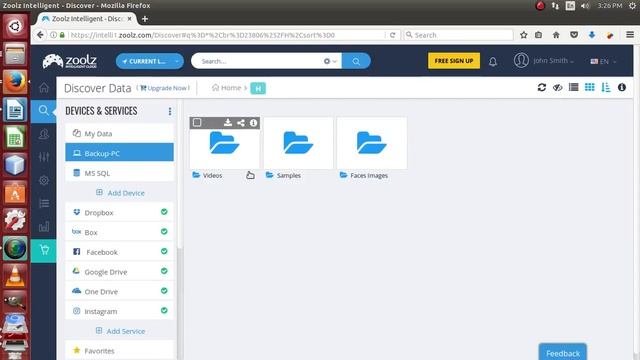Switch to list view
Screen dimensions: 640x360
(573, 87)
